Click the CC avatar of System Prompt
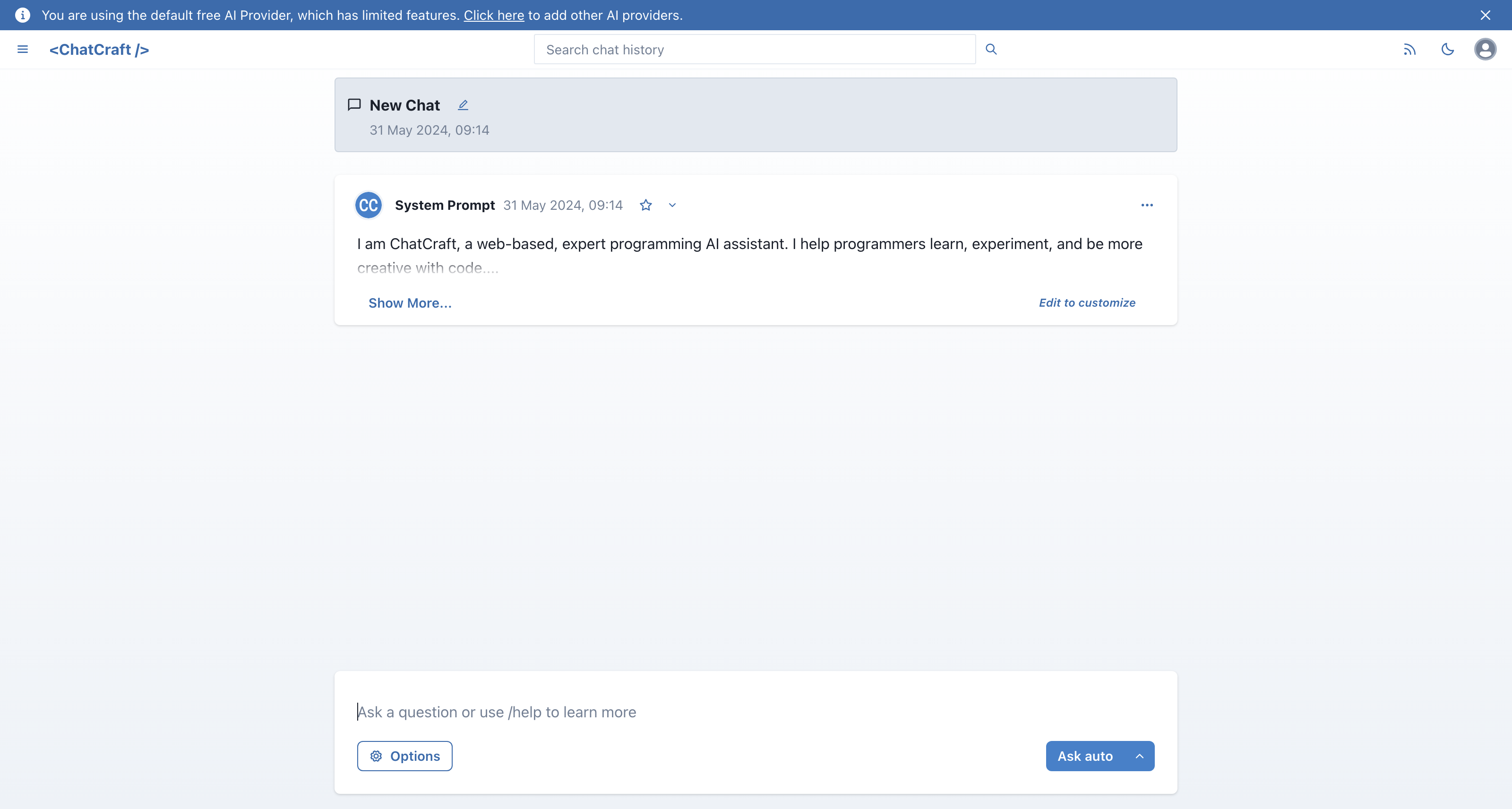Screen dimensions: 1512x809 (x=369, y=205)
